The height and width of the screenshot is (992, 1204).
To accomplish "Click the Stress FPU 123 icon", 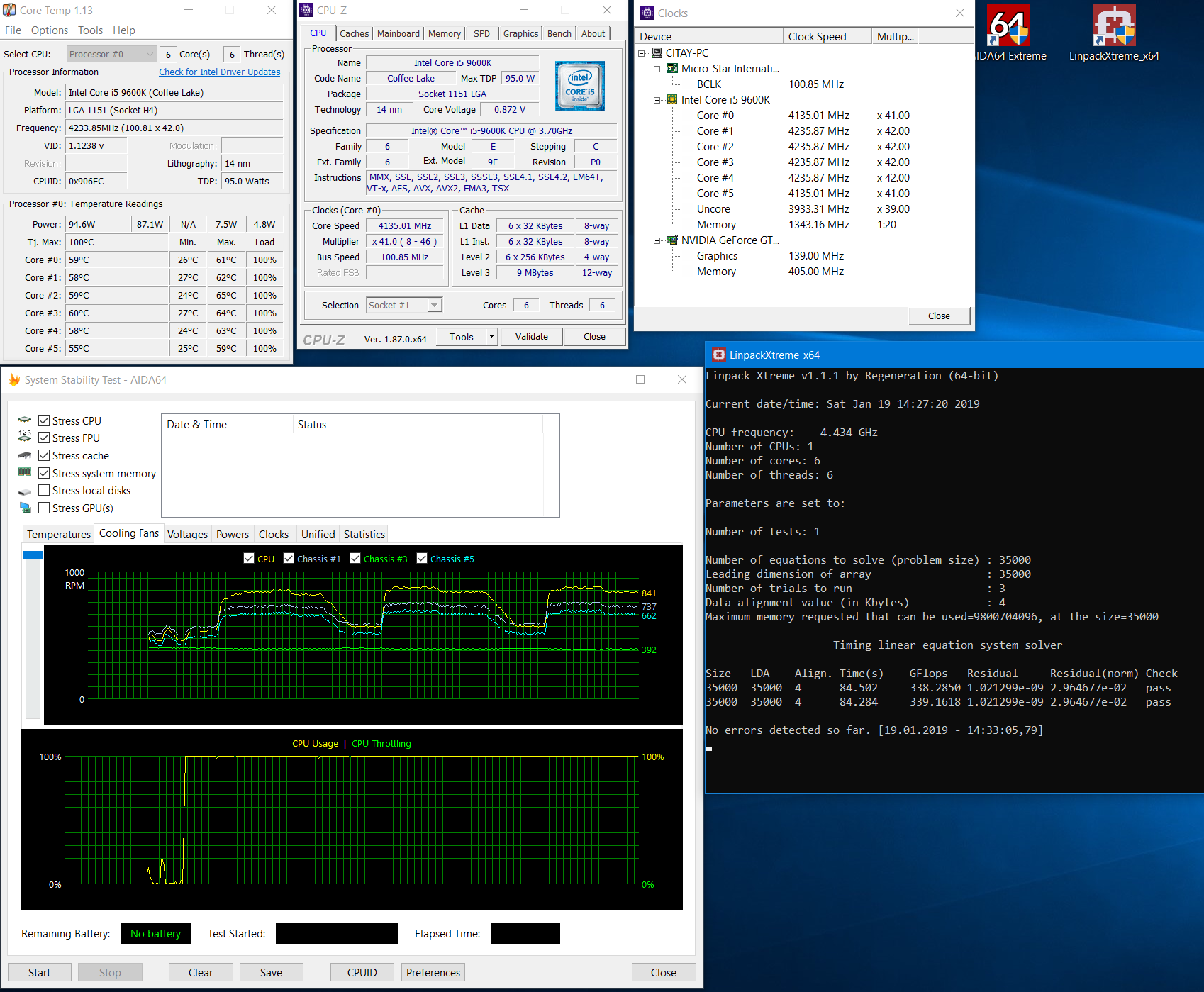I will pos(25,437).
